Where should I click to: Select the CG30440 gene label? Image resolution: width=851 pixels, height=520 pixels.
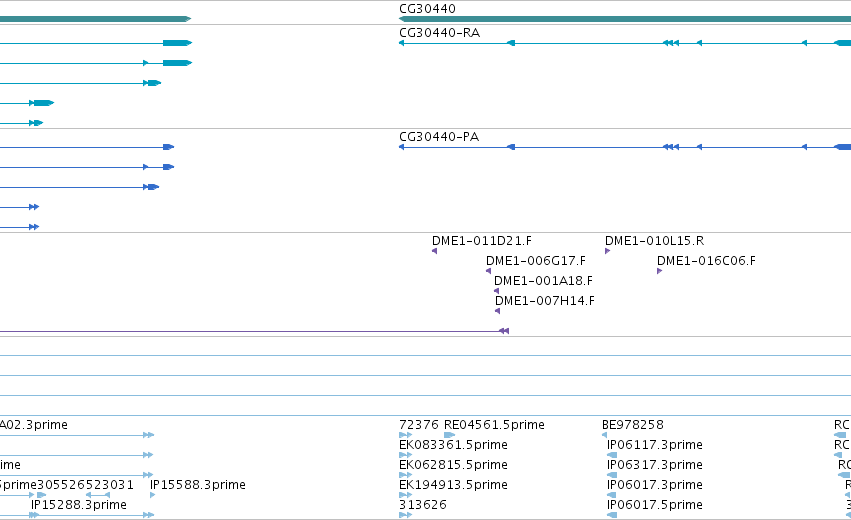pos(427,9)
